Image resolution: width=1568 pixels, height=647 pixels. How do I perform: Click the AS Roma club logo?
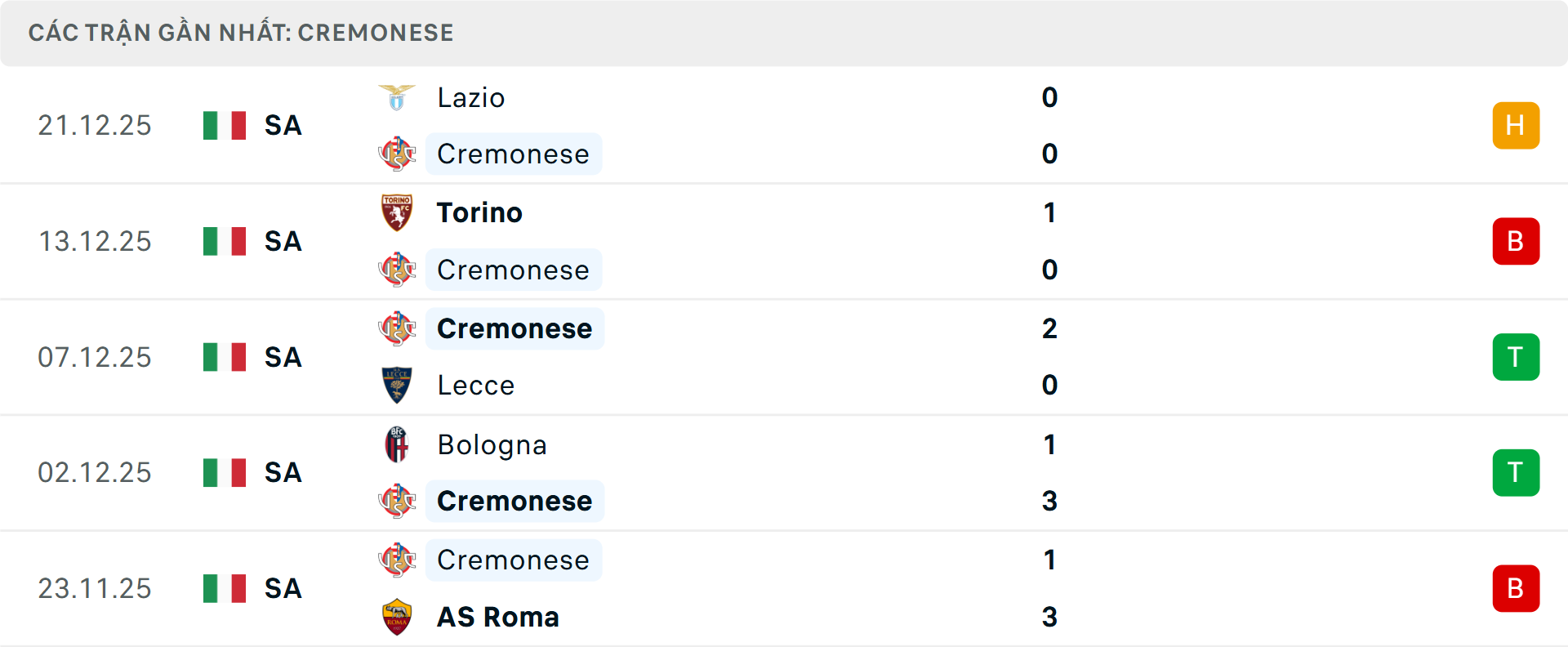point(398,618)
